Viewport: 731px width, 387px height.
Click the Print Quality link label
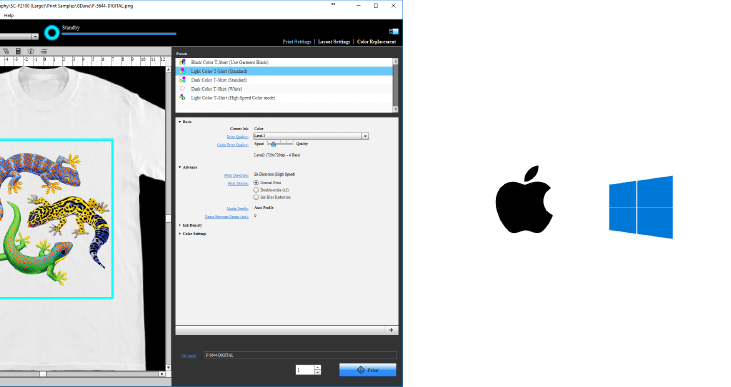[238, 137]
